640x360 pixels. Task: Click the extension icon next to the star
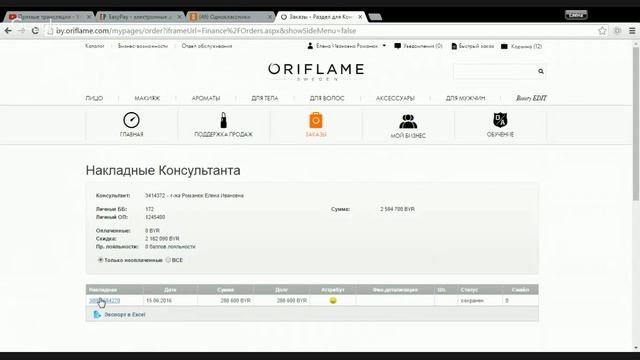point(617,31)
